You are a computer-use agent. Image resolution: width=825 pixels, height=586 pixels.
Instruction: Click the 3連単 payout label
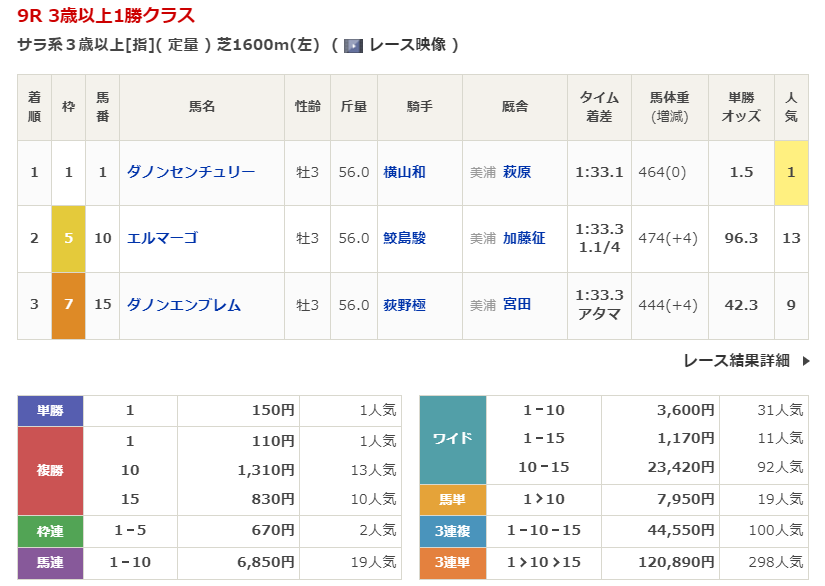tap(452, 562)
